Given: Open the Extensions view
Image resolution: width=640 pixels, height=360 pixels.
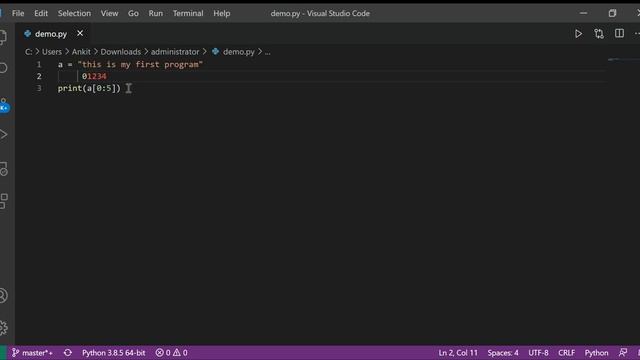Looking at the screenshot, I should (4, 201).
